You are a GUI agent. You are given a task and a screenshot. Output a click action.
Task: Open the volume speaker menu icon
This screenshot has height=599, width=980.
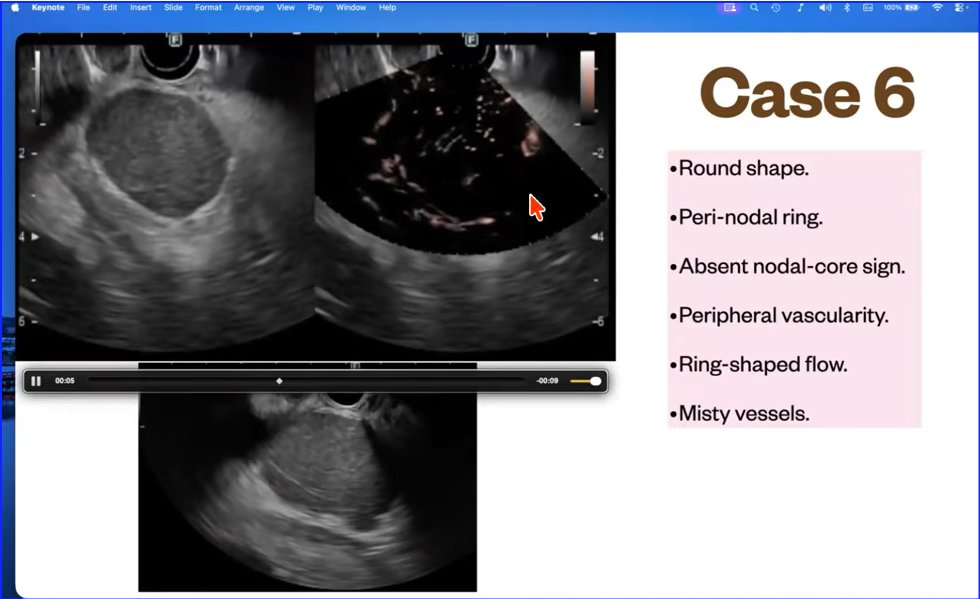tap(825, 8)
